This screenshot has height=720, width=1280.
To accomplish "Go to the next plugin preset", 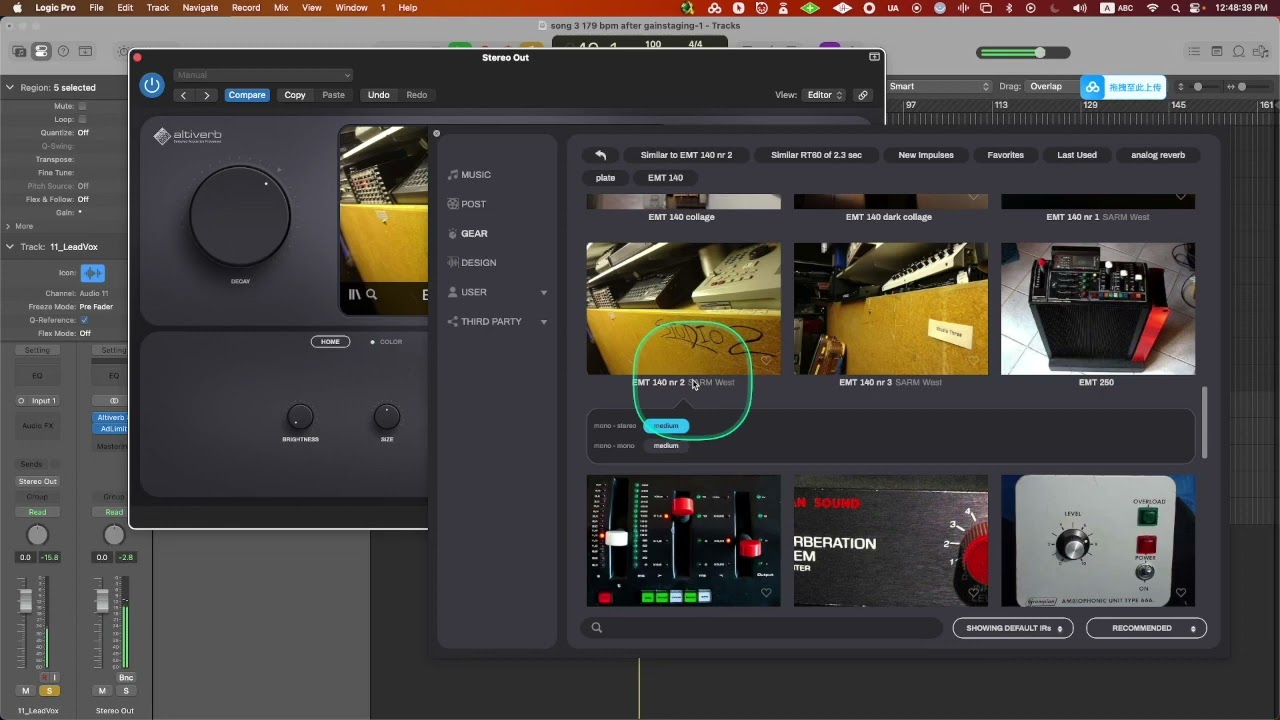I will tap(207, 95).
